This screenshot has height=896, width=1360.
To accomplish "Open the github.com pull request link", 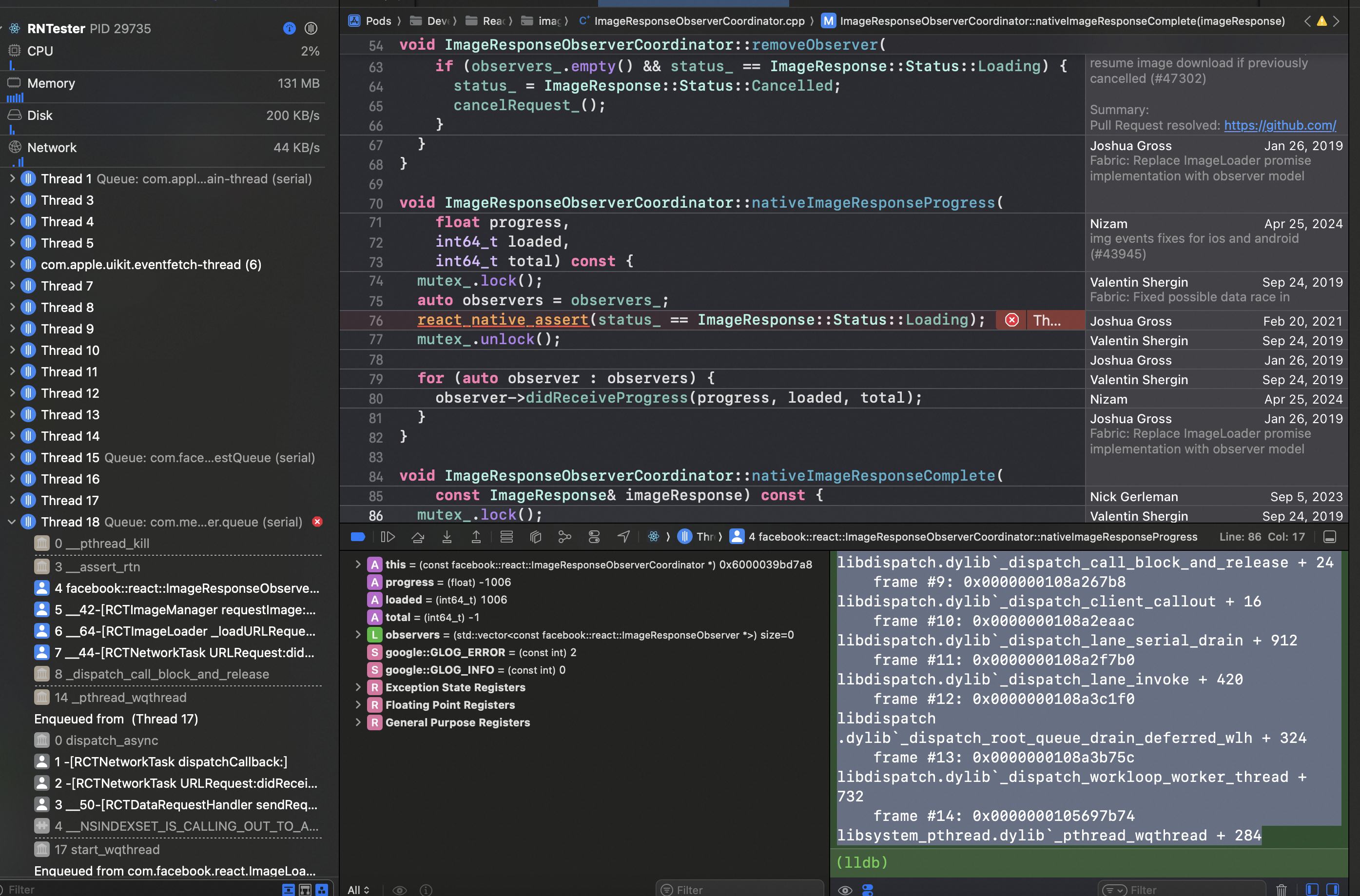I will click(x=1280, y=125).
